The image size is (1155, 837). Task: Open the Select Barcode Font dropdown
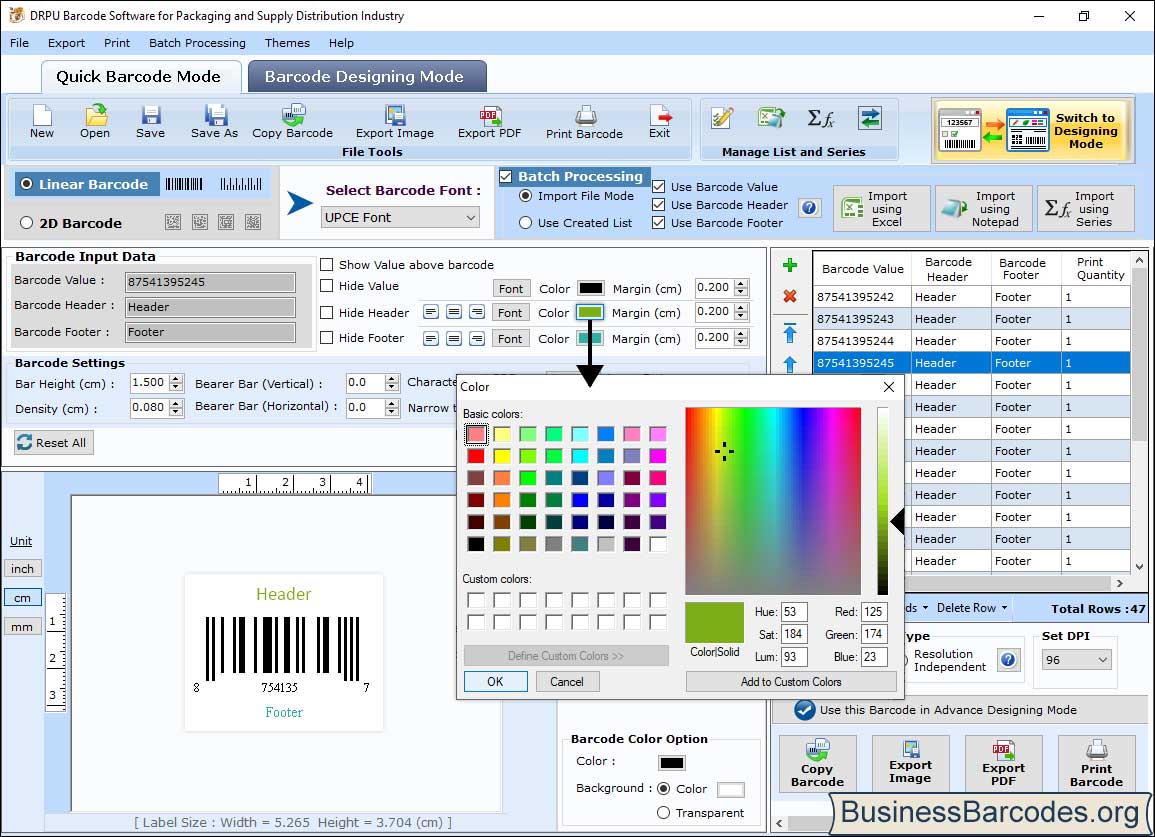401,217
